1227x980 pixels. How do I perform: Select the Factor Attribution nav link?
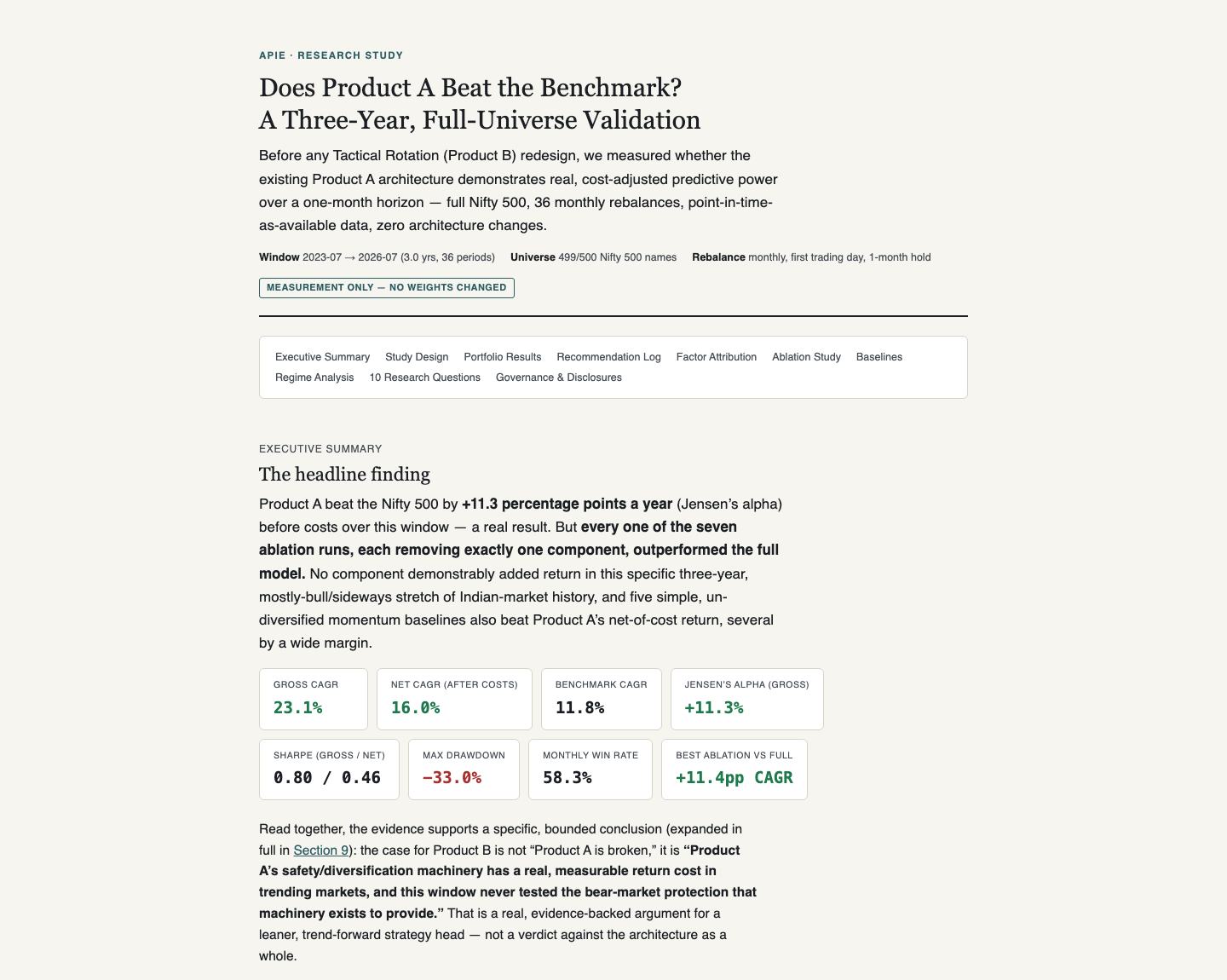pos(717,357)
